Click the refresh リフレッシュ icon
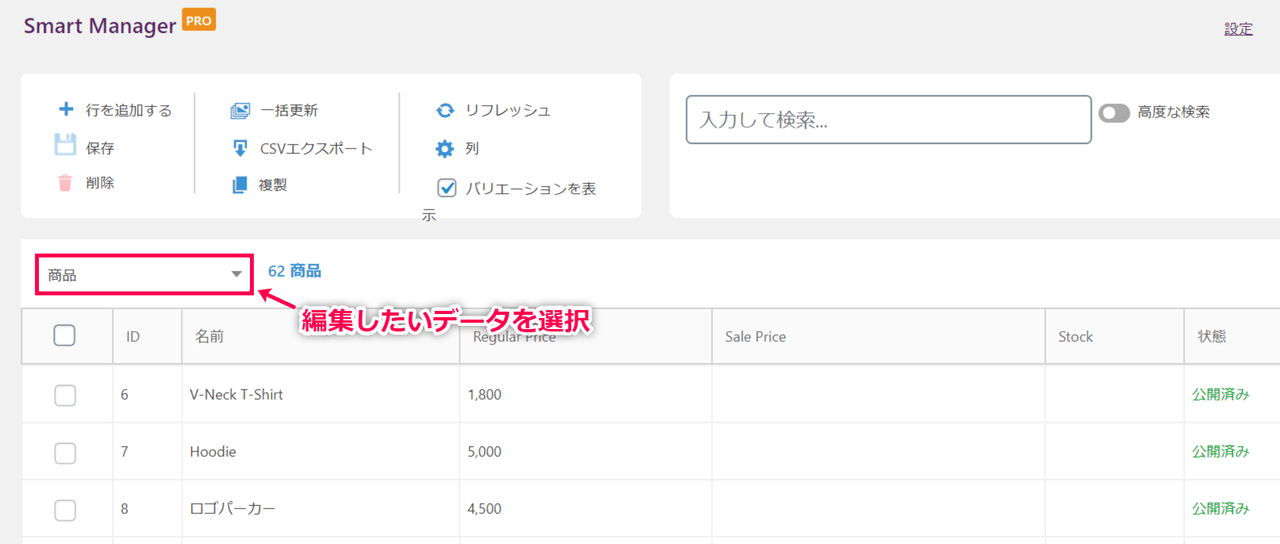The width and height of the screenshot is (1280, 544). pos(445,111)
